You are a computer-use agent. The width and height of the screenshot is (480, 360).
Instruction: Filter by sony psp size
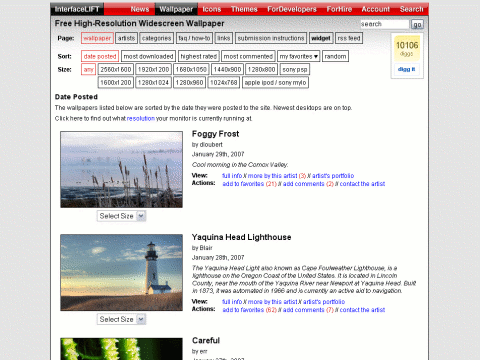pos(295,69)
